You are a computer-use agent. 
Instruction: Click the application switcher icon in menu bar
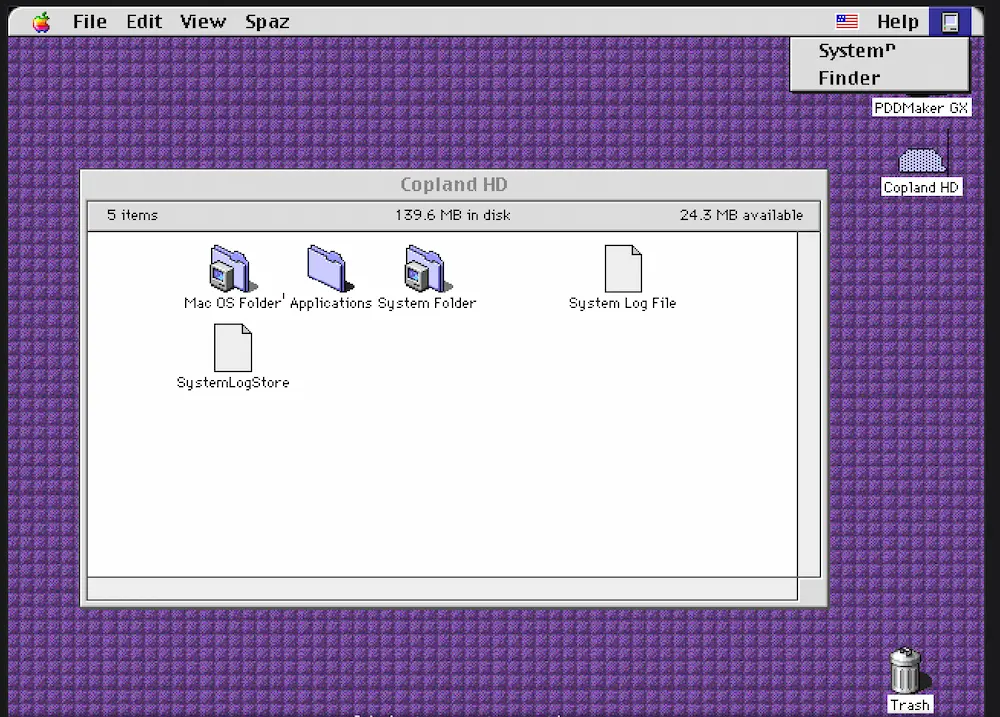coord(950,22)
